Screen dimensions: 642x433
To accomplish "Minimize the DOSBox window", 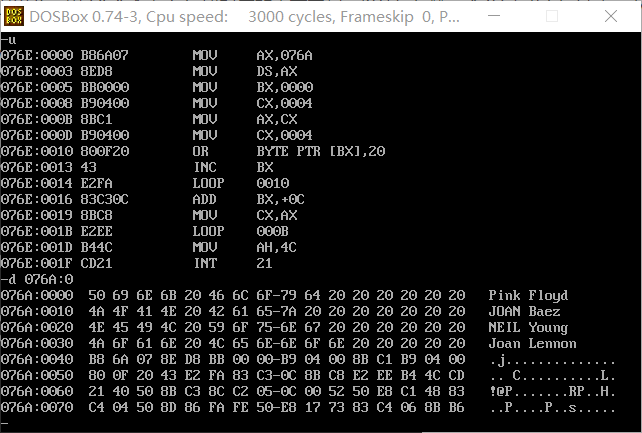I will [x=494, y=16].
